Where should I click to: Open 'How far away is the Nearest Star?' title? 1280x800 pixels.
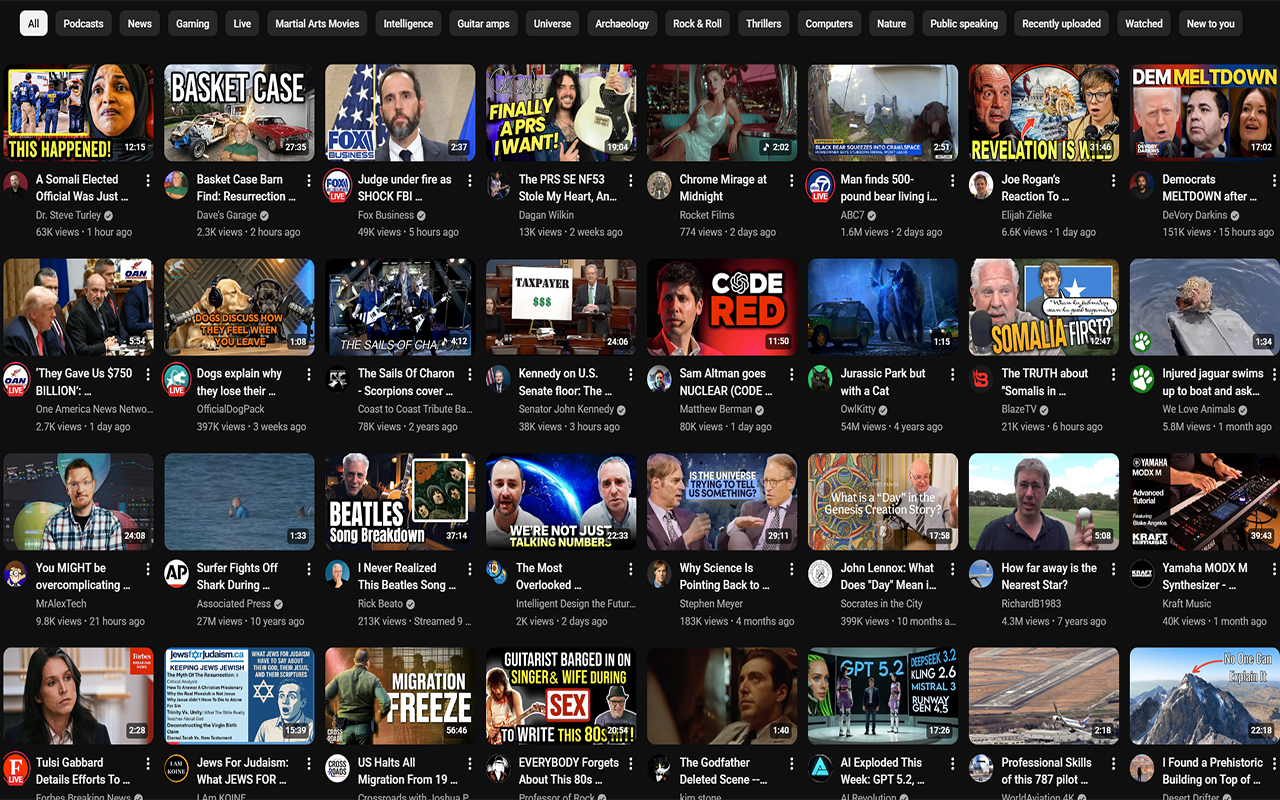click(x=1049, y=576)
